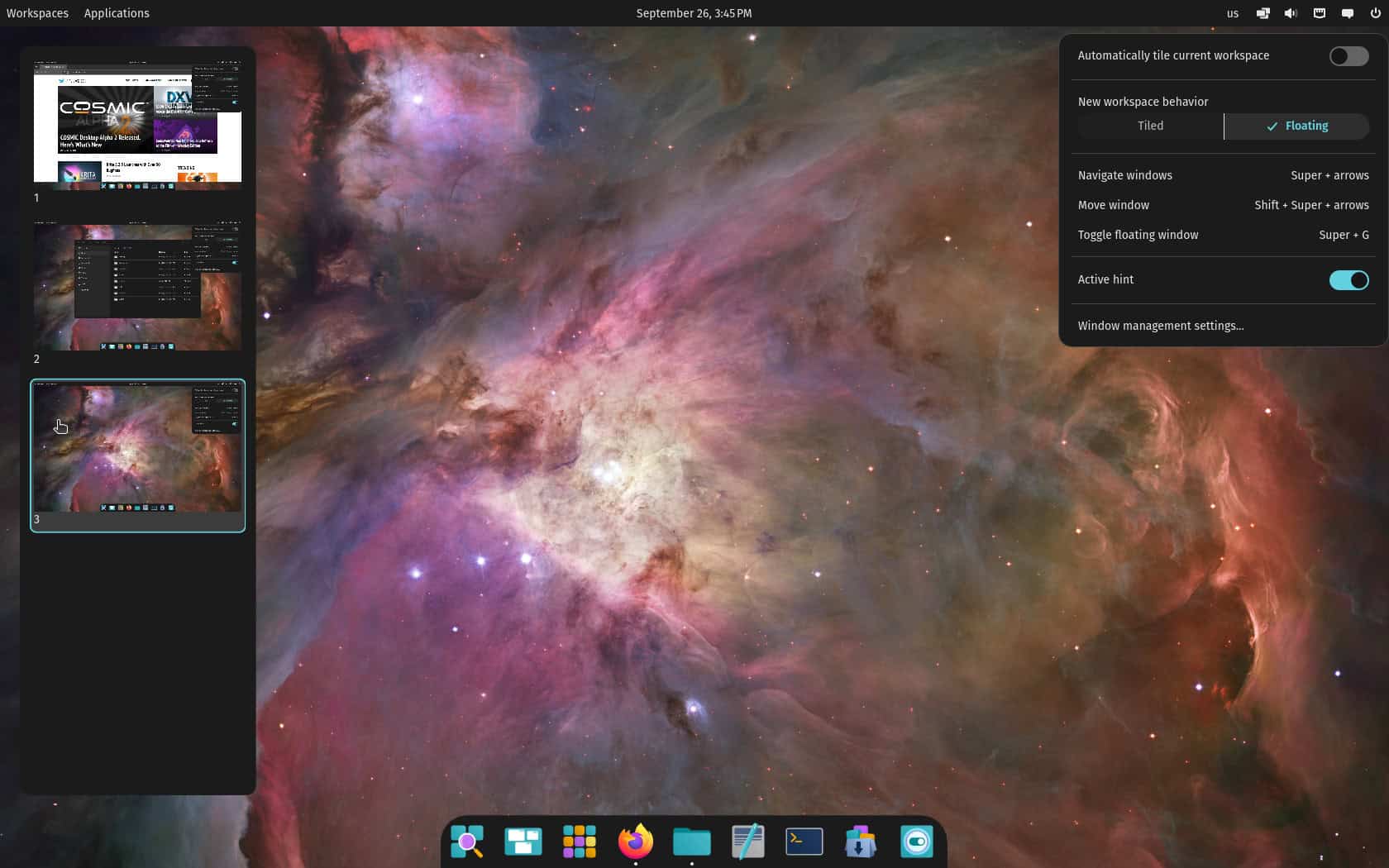Open the power menu in the panel
The width and height of the screenshot is (1389, 868).
tap(1374, 13)
